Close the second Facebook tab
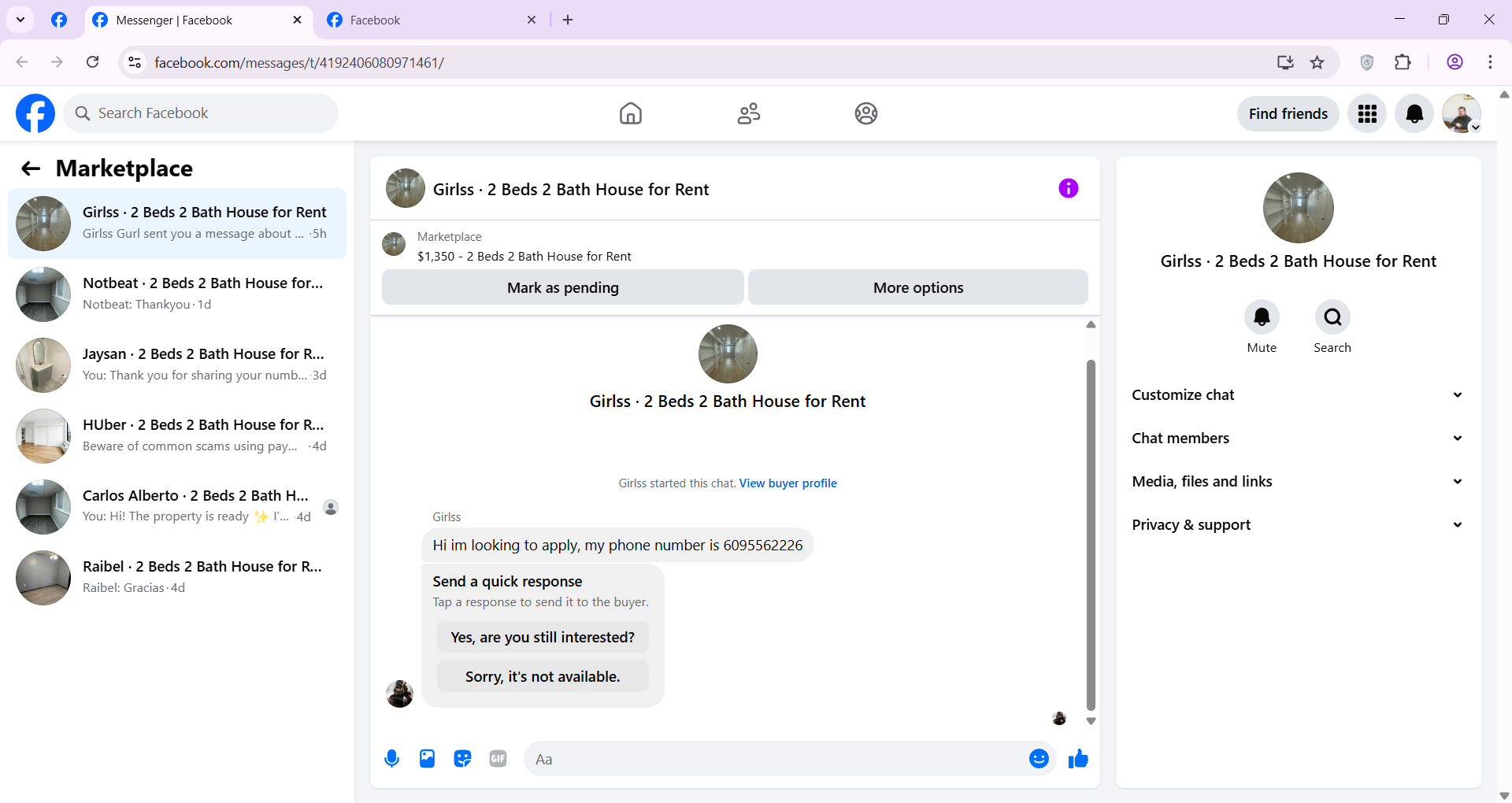 tap(532, 20)
